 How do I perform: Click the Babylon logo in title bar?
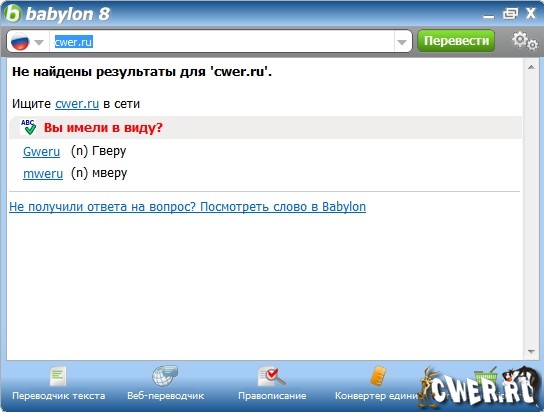[x=13, y=14]
